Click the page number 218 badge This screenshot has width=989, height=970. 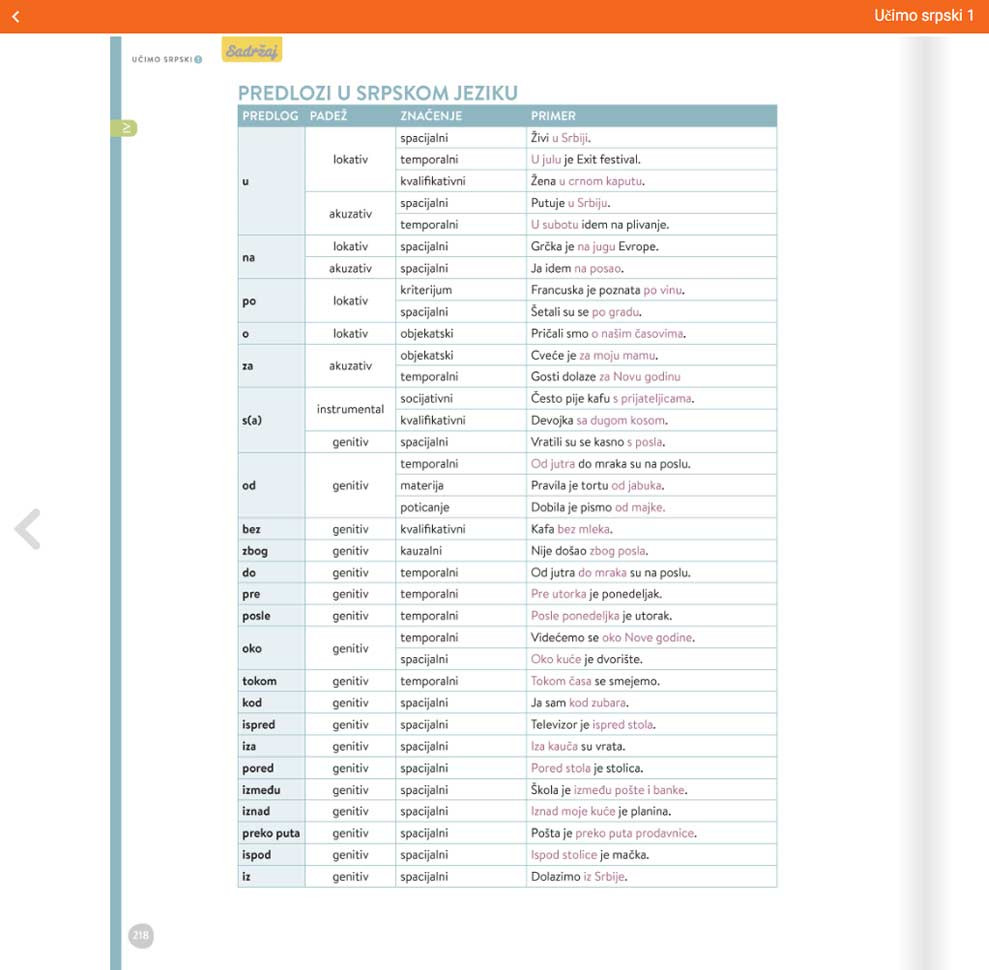(x=140, y=936)
